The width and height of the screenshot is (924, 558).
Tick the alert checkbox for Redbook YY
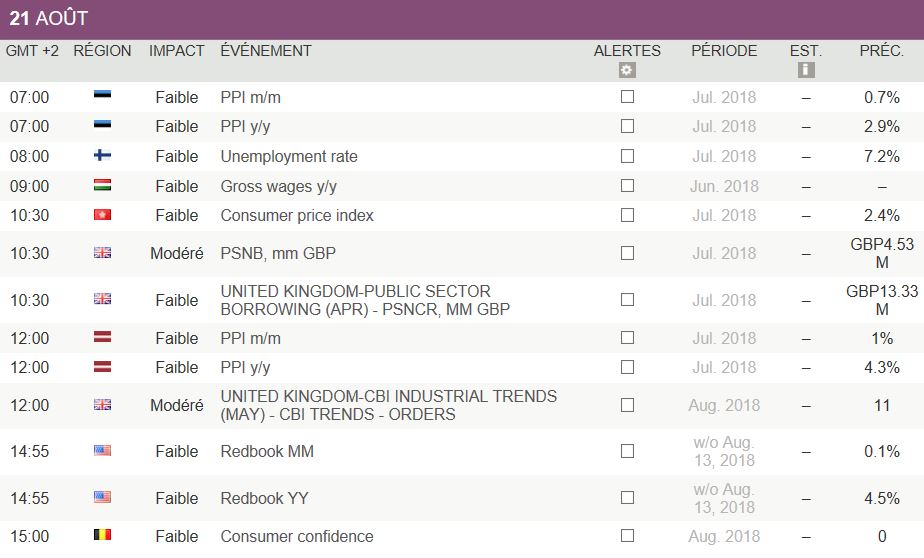pyautogui.click(x=627, y=498)
